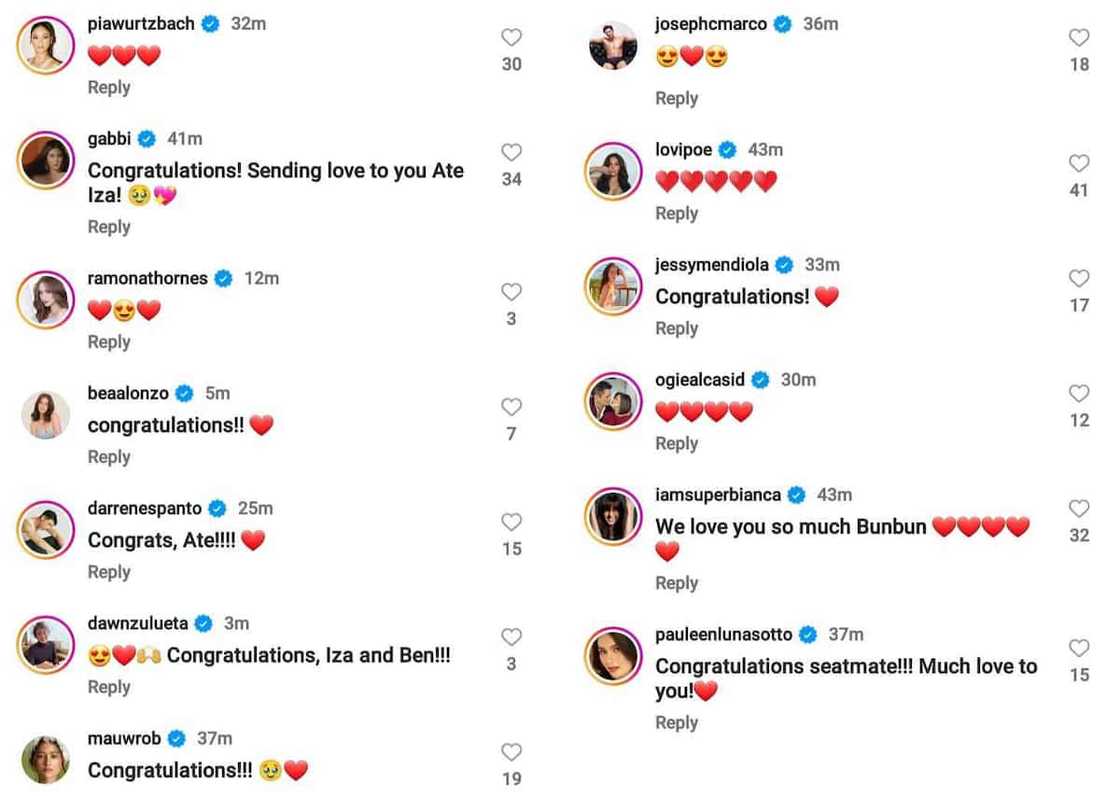Click mauwrob's avatar thumbnail

pos(46,760)
